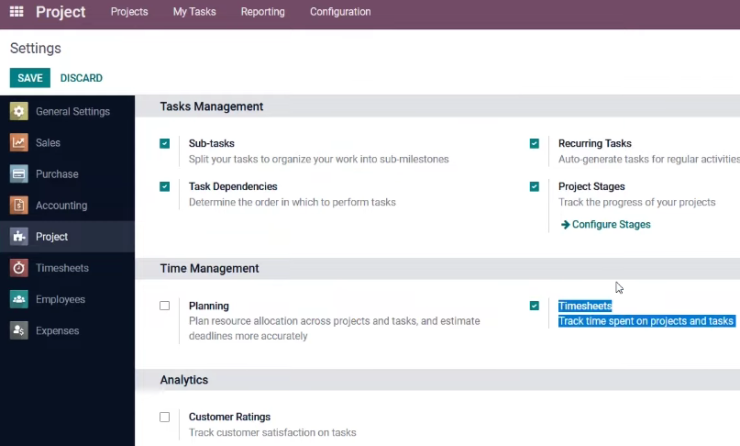Go to Timesheets settings in sidebar

coord(67,268)
